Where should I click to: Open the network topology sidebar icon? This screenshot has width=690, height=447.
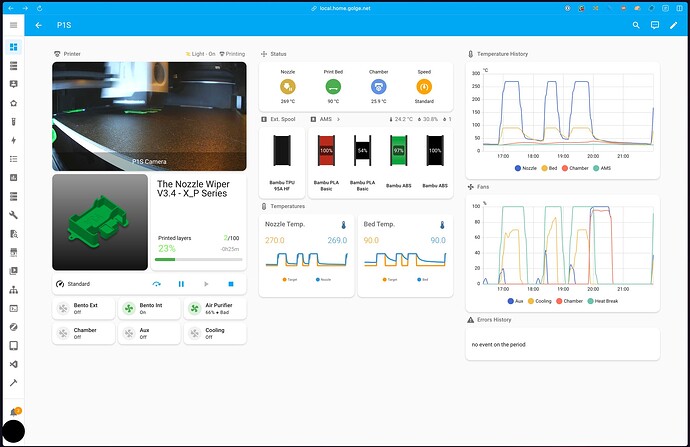coord(14,289)
